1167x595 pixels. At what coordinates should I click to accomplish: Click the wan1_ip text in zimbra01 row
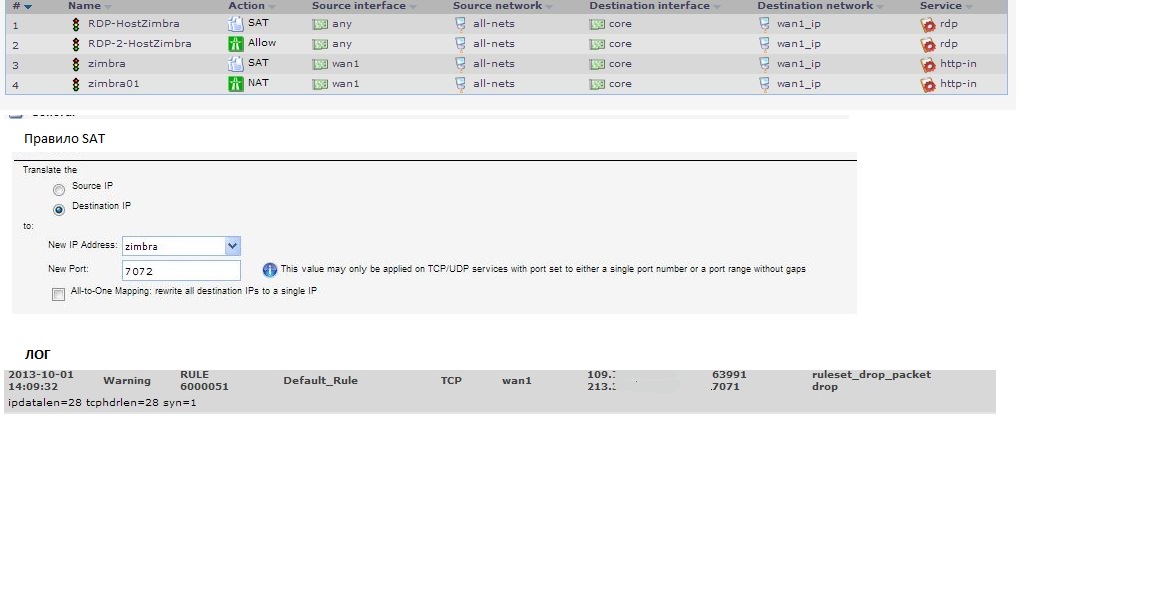(799, 84)
